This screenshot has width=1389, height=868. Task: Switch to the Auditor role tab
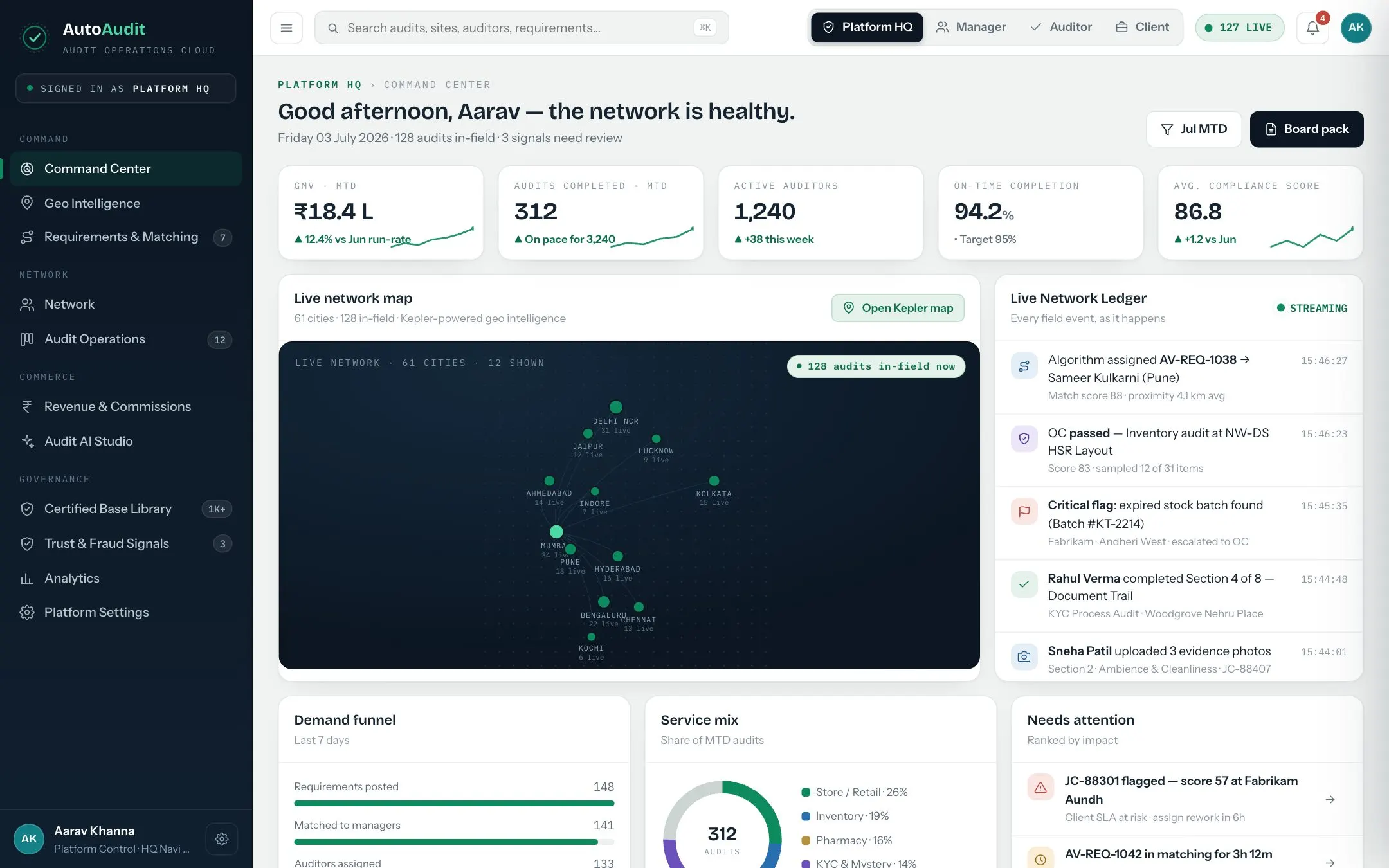1061,27
